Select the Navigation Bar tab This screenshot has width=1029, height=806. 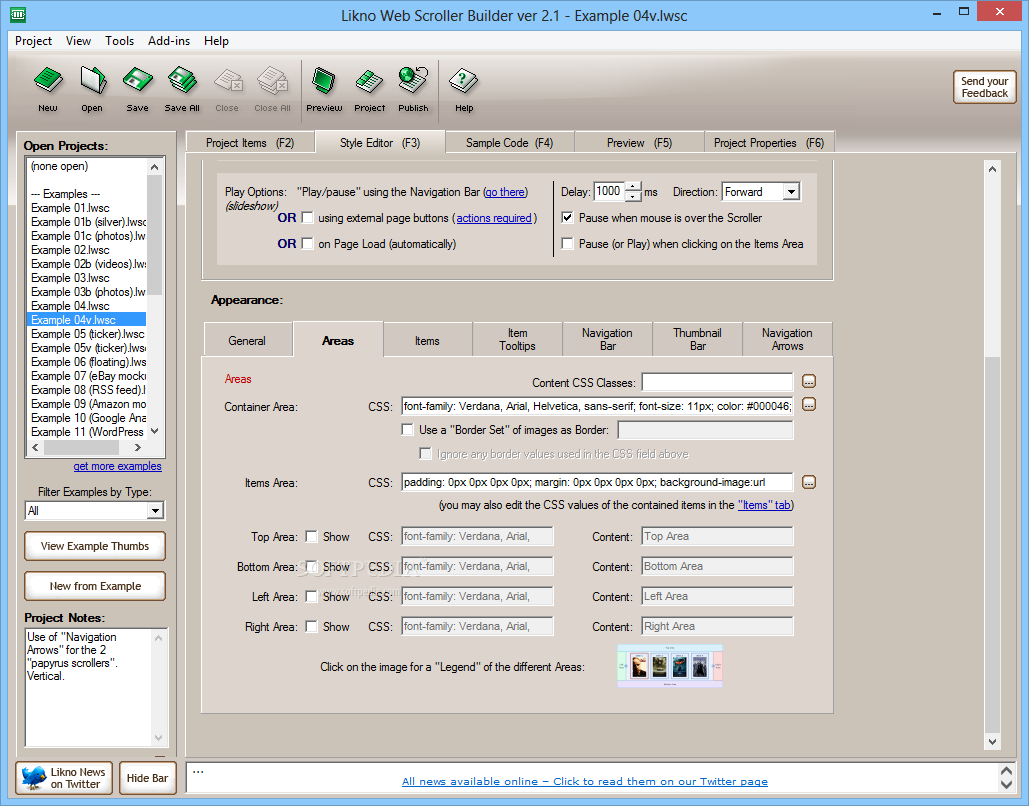[607, 339]
